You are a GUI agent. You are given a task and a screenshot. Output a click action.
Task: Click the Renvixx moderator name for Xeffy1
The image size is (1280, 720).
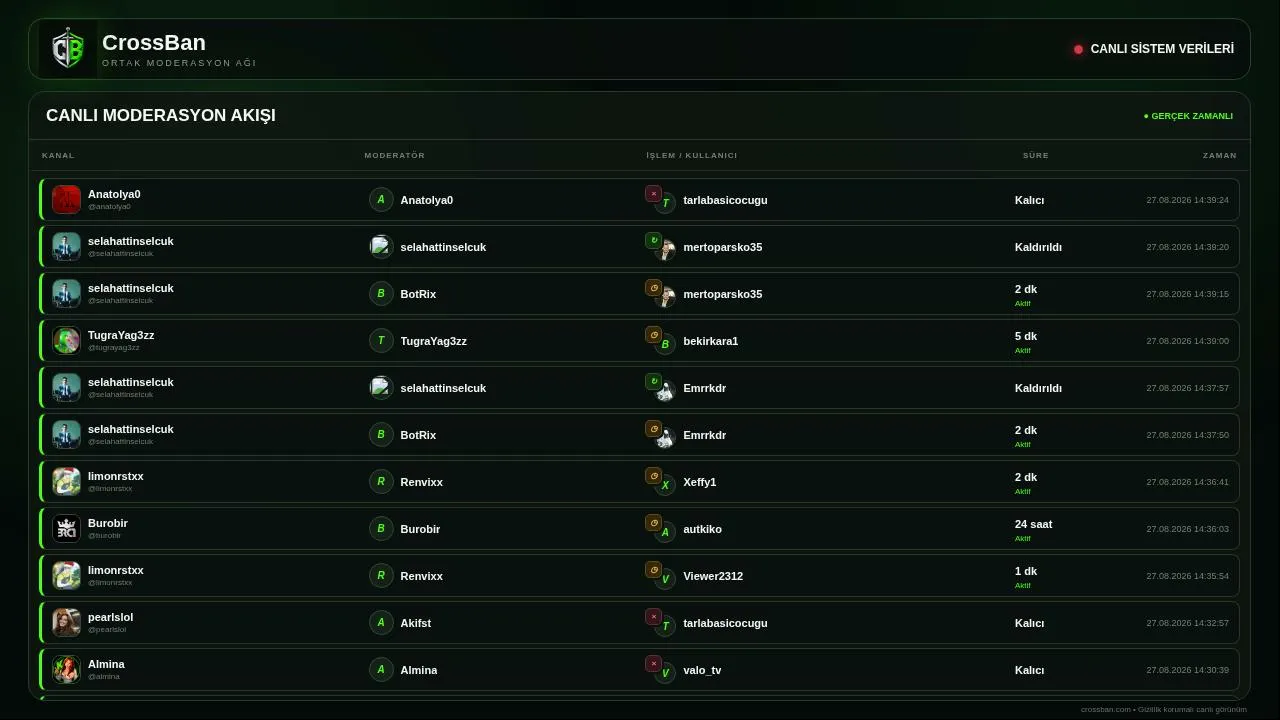click(421, 482)
